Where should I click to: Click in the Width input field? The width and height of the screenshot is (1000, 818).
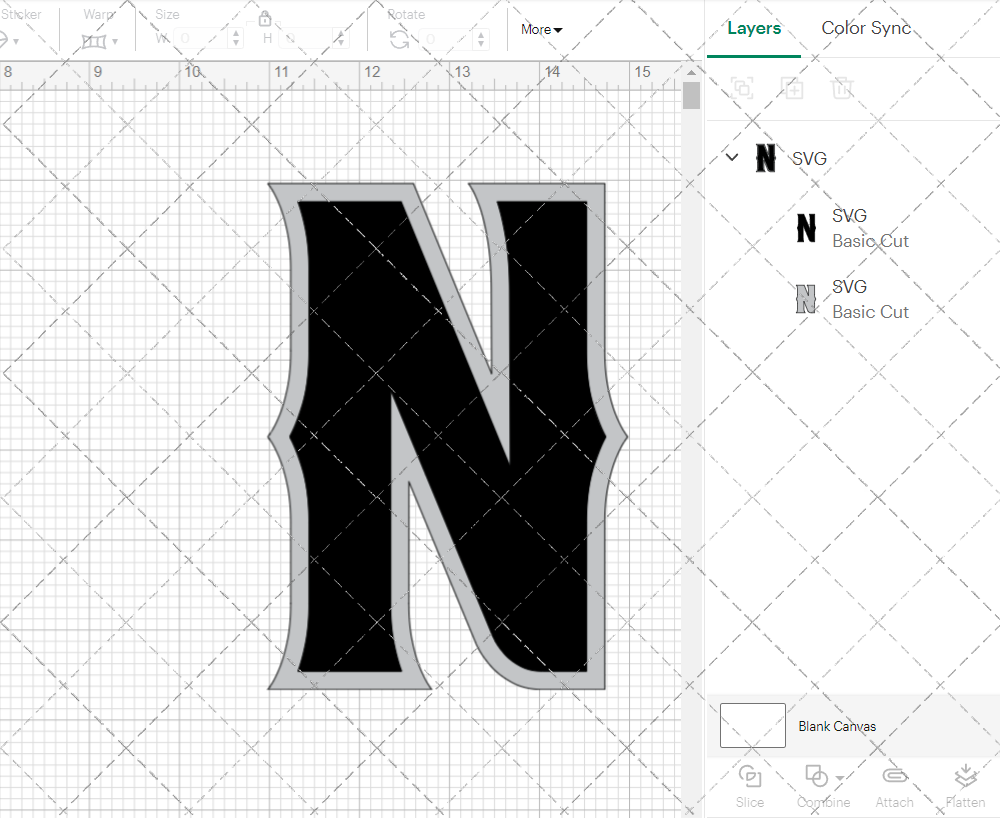(x=200, y=37)
